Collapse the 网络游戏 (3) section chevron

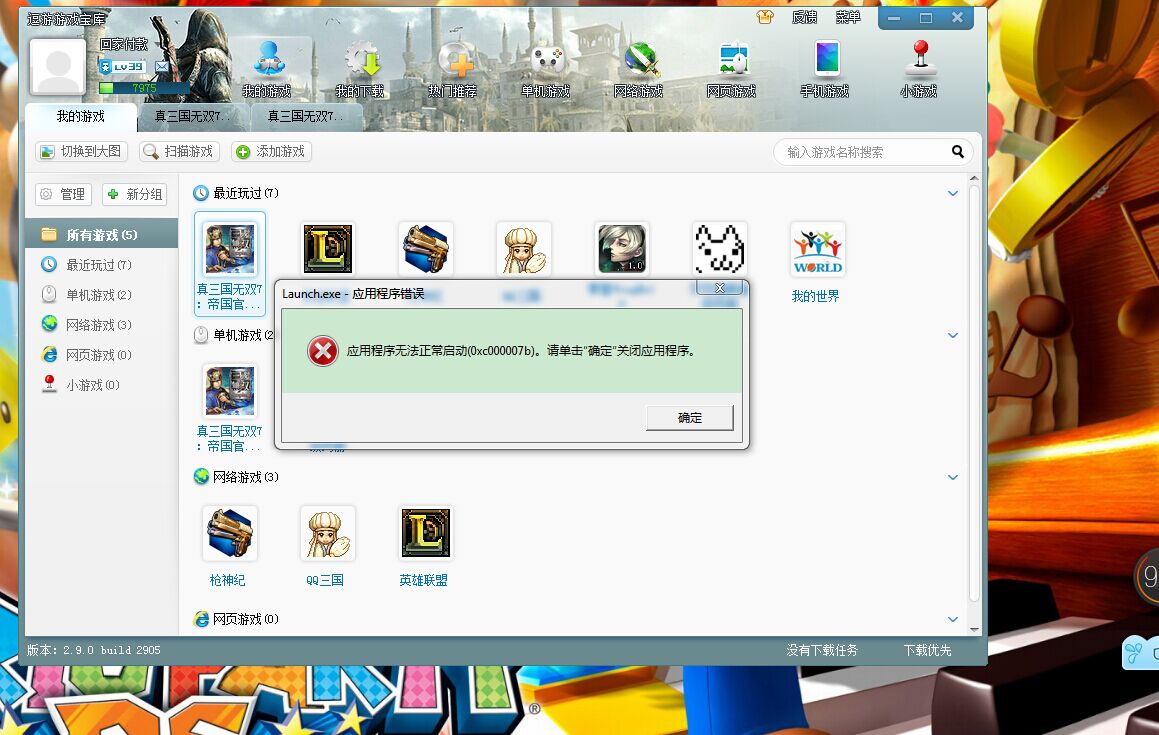point(953,478)
